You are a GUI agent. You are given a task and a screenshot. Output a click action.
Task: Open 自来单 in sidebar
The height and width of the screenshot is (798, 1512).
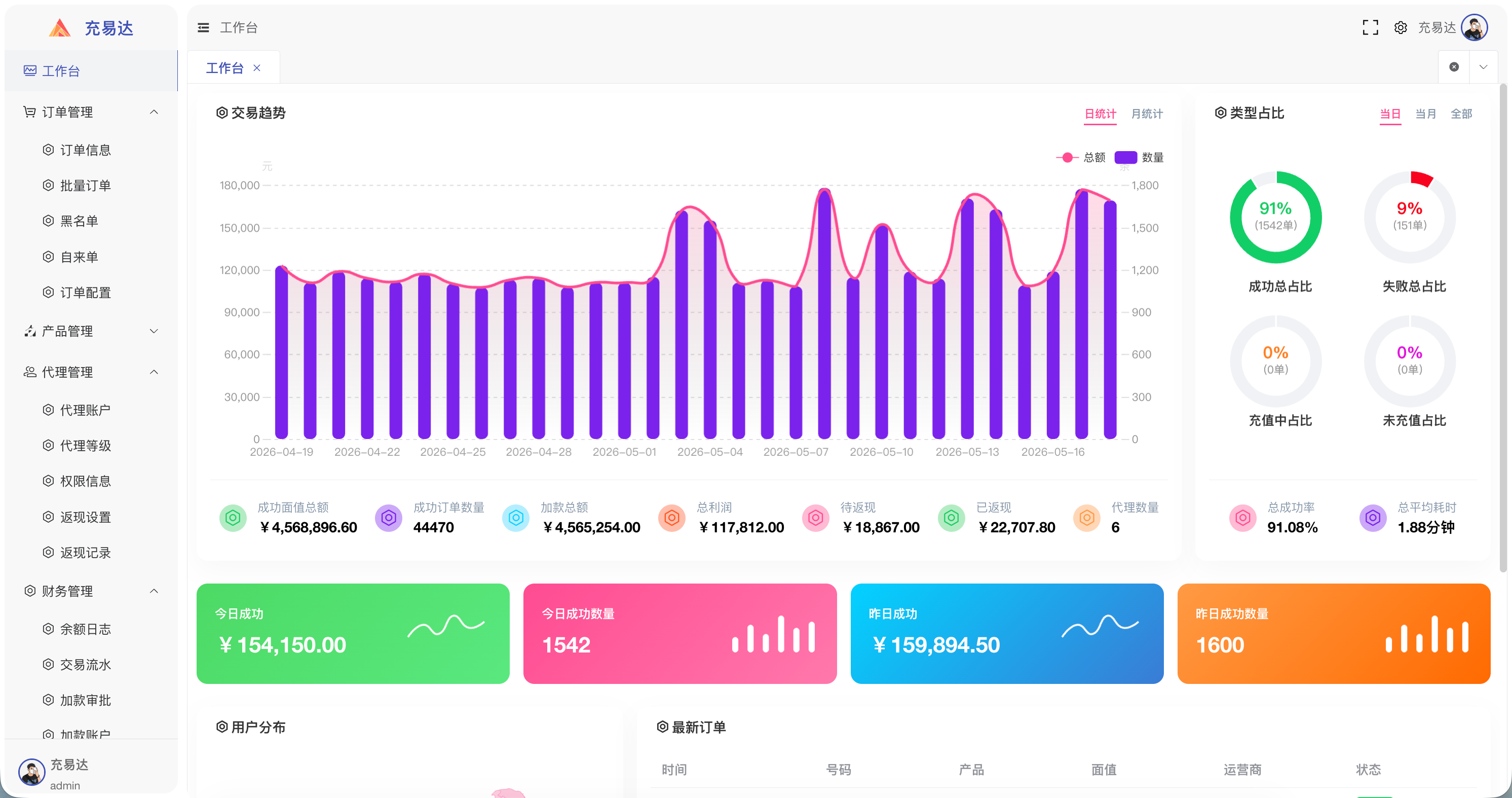[79, 257]
